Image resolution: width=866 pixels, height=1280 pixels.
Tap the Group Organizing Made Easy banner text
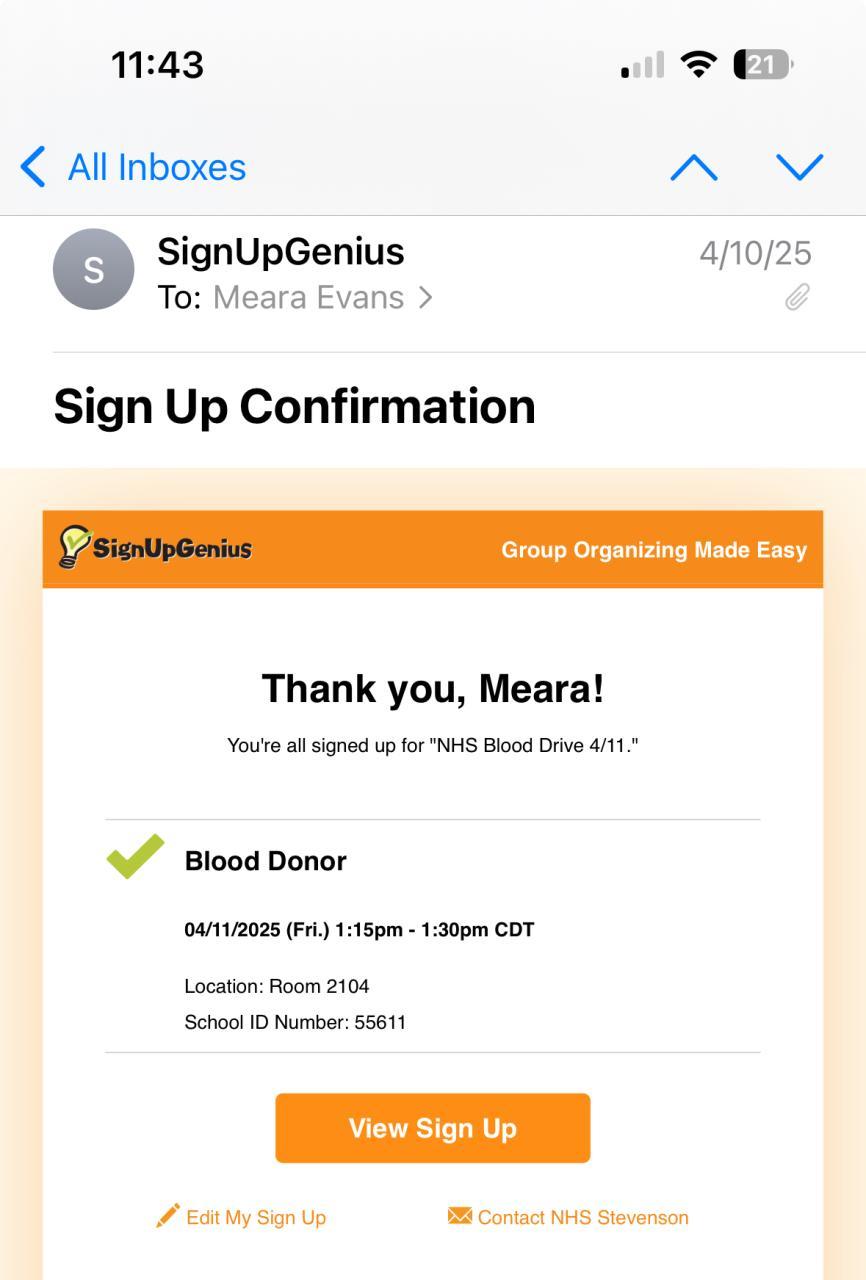pyautogui.click(x=654, y=550)
